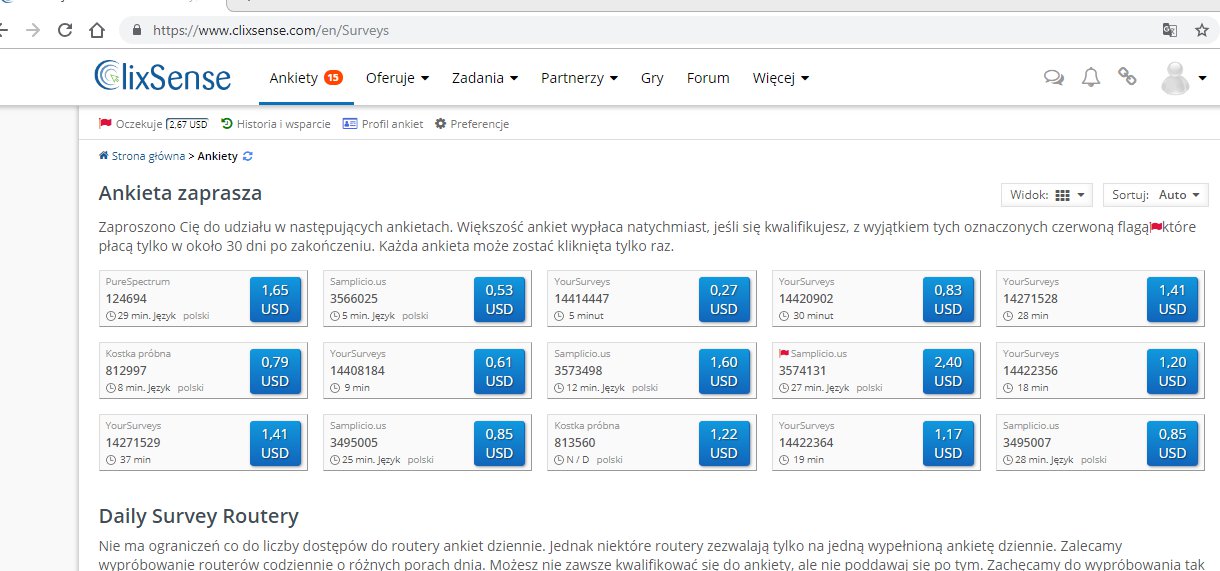Viewport: 1220px width, 571px height.
Task: Click the Profil ankiet card icon
Action: (x=349, y=124)
